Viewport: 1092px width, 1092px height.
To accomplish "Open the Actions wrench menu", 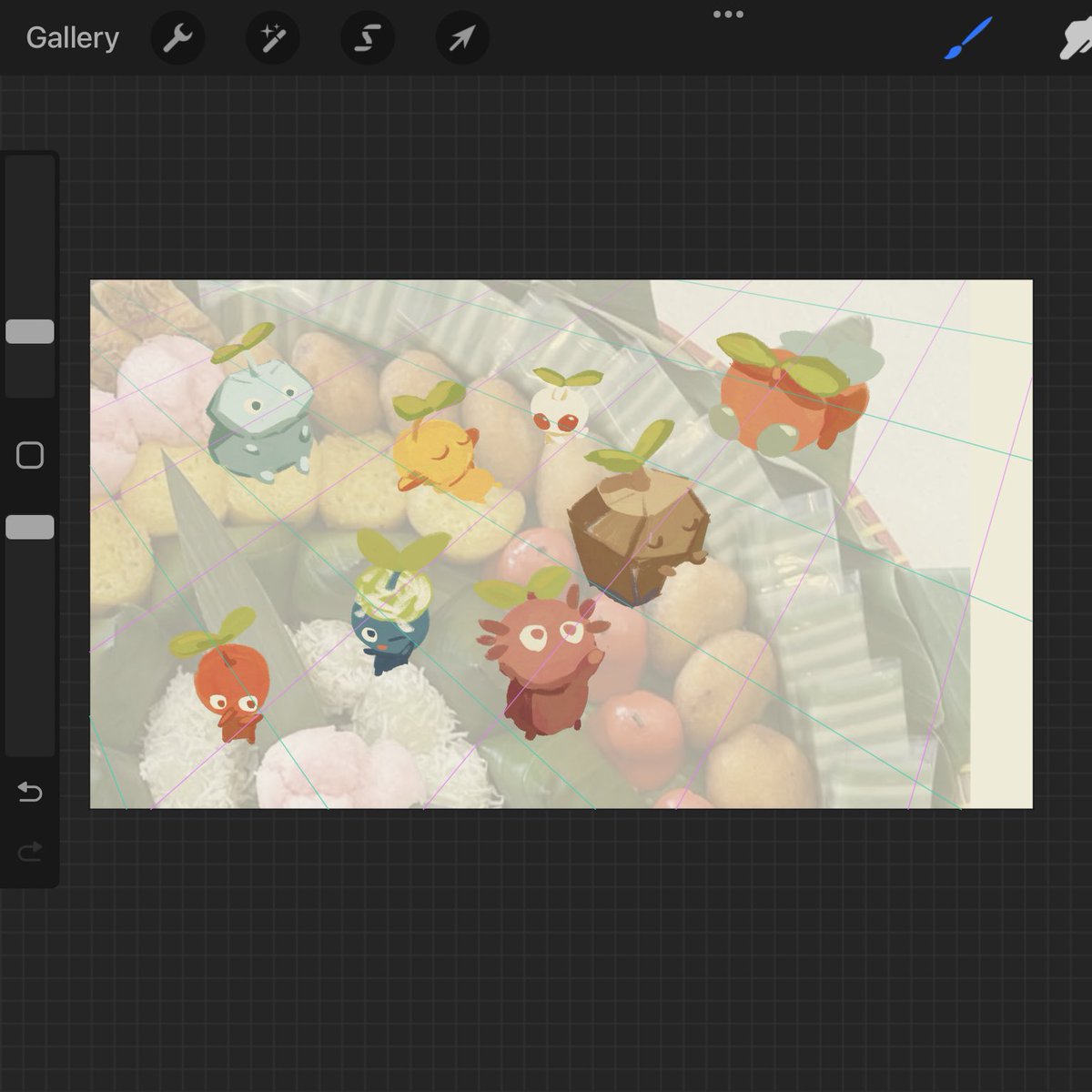I will (x=177, y=38).
